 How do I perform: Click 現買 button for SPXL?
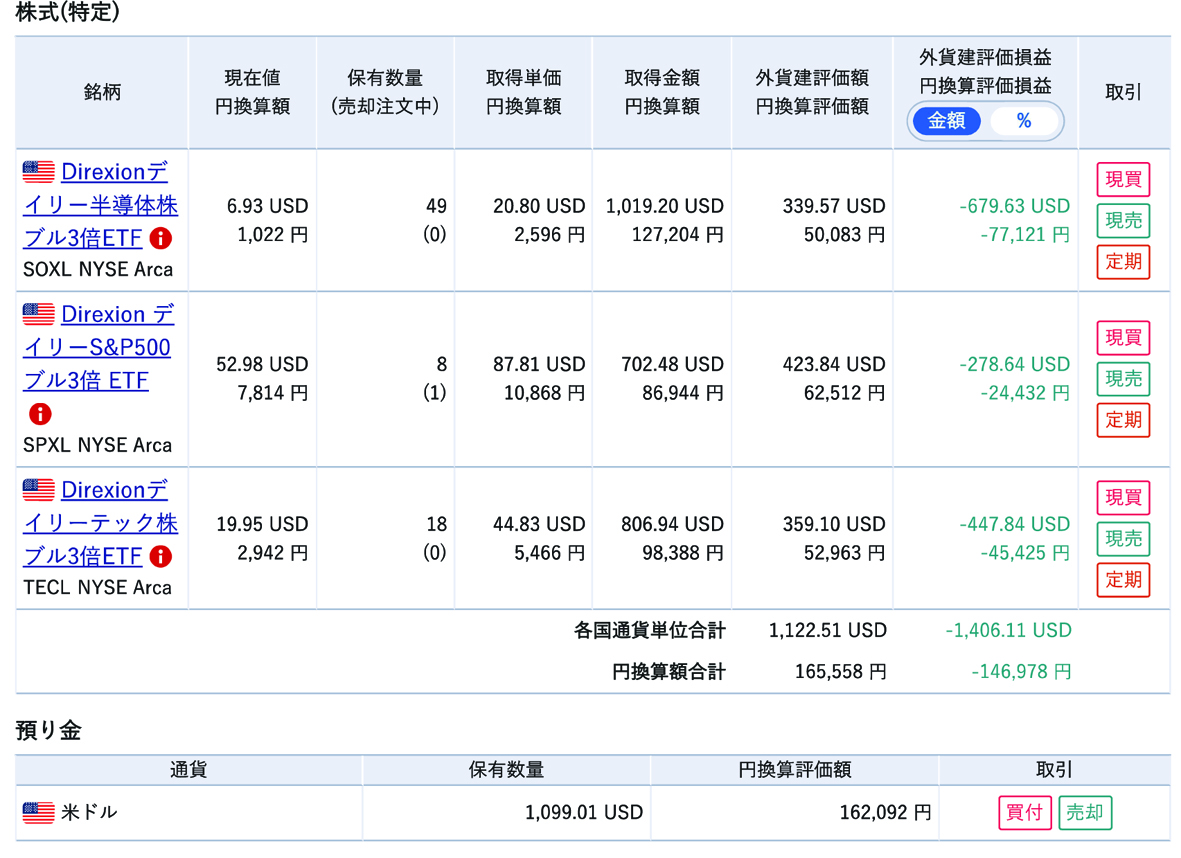click(1123, 337)
